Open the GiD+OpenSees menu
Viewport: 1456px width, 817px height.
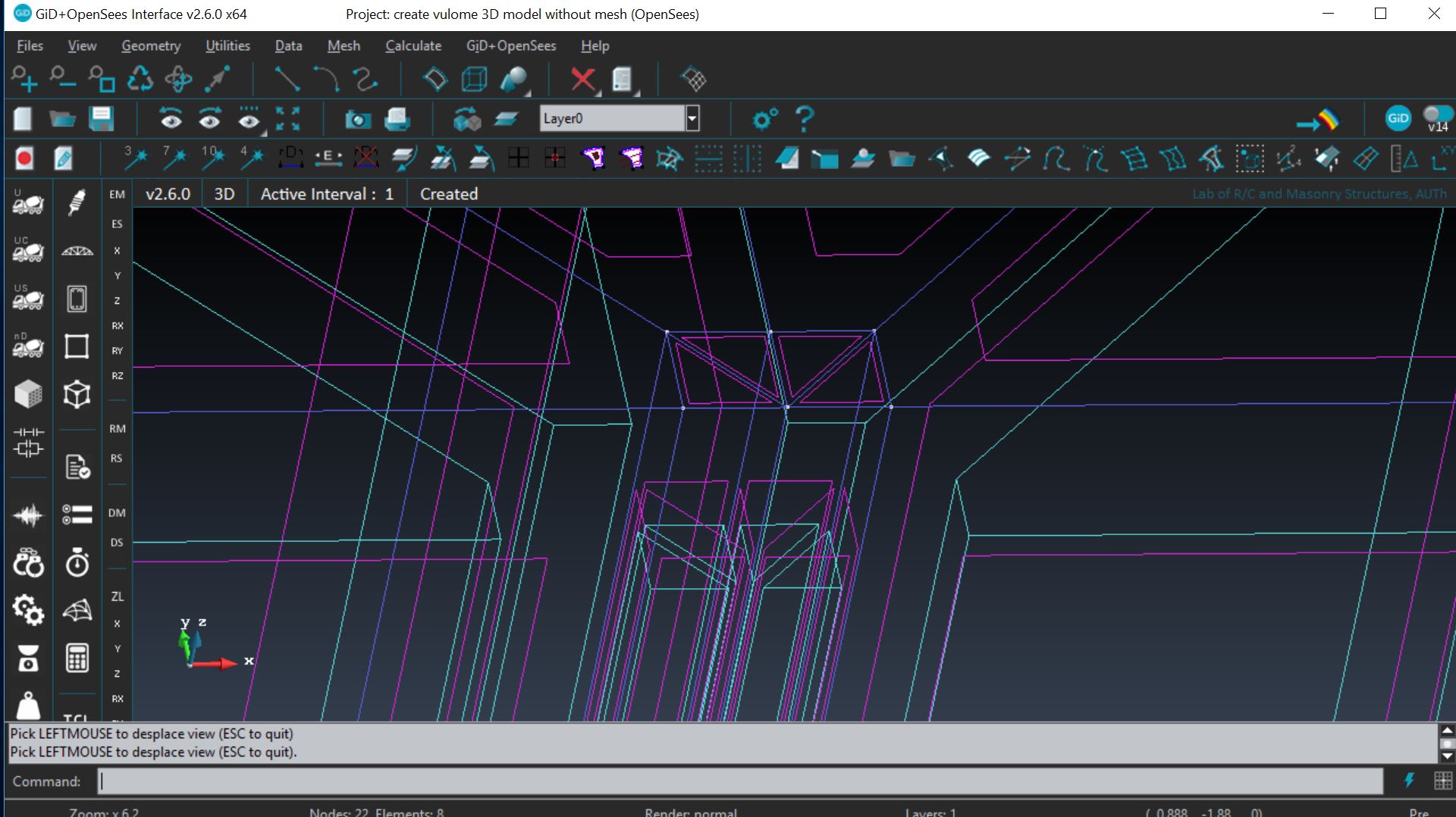(x=510, y=45)
